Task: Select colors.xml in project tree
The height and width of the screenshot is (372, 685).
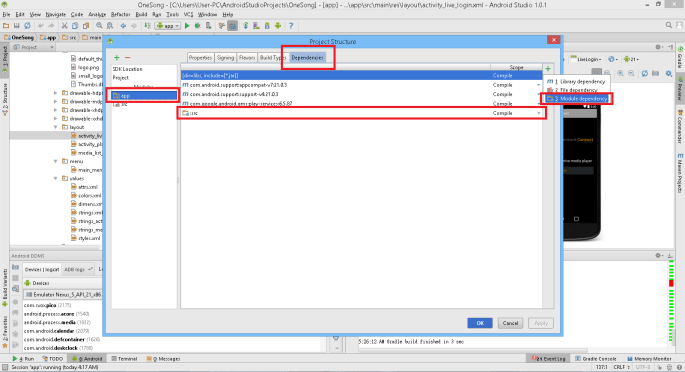Action: pyautogui.click(x=86, y=196)
